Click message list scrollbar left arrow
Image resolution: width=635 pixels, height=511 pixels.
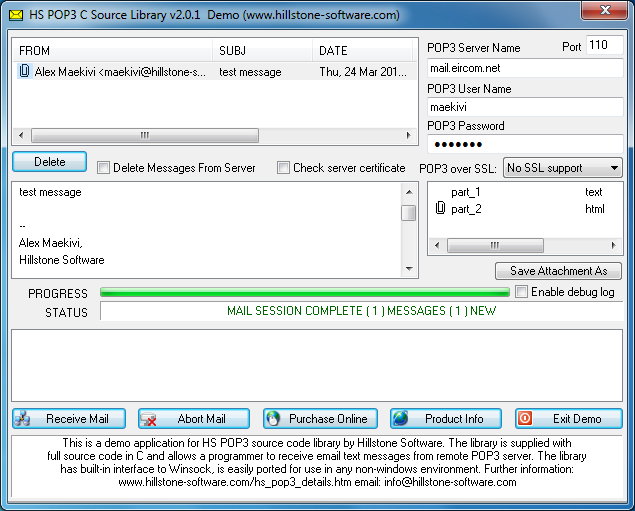(21, 135)
